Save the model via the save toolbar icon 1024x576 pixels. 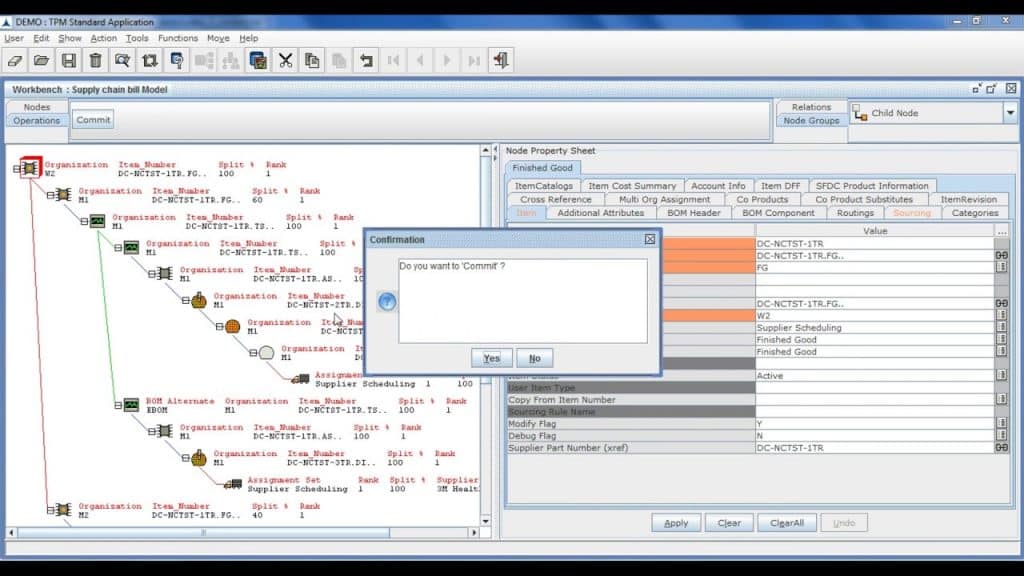(68, 61)
